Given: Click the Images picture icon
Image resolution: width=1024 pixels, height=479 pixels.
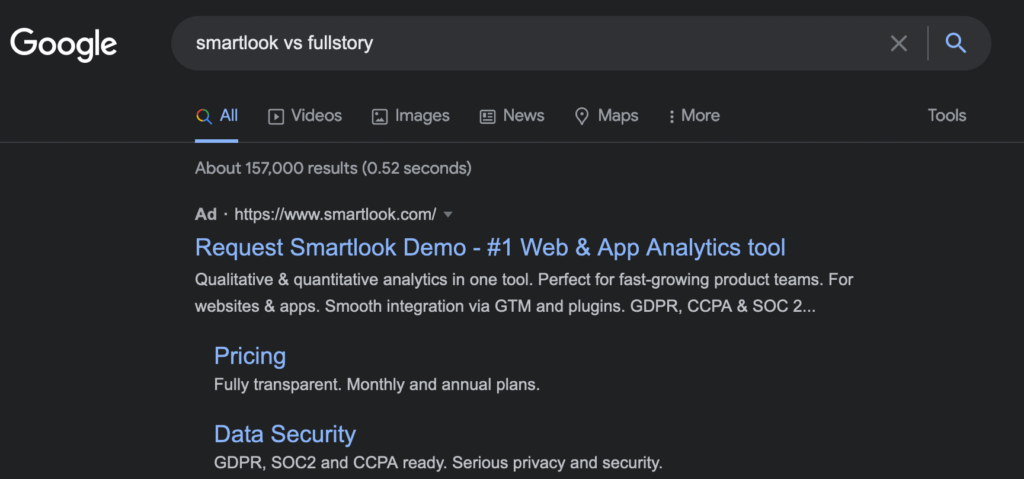Looking at the screenshot, I should point(379,117).
